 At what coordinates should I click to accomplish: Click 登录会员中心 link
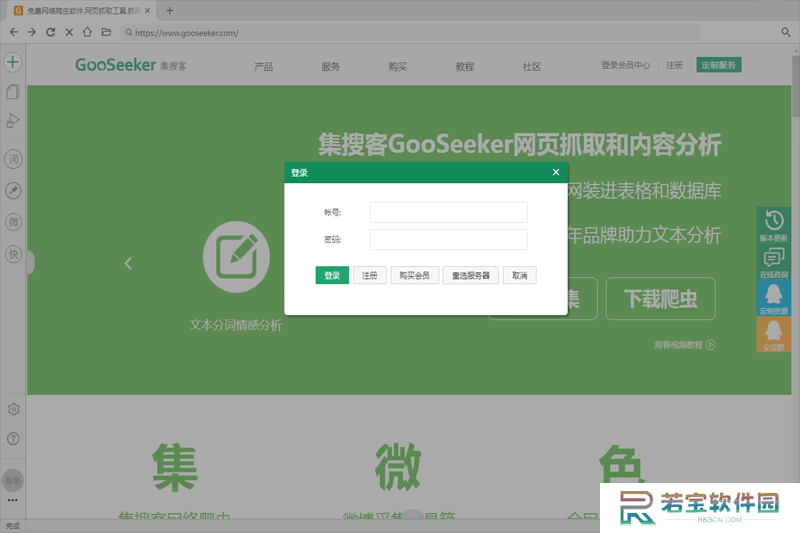[626, 65]
